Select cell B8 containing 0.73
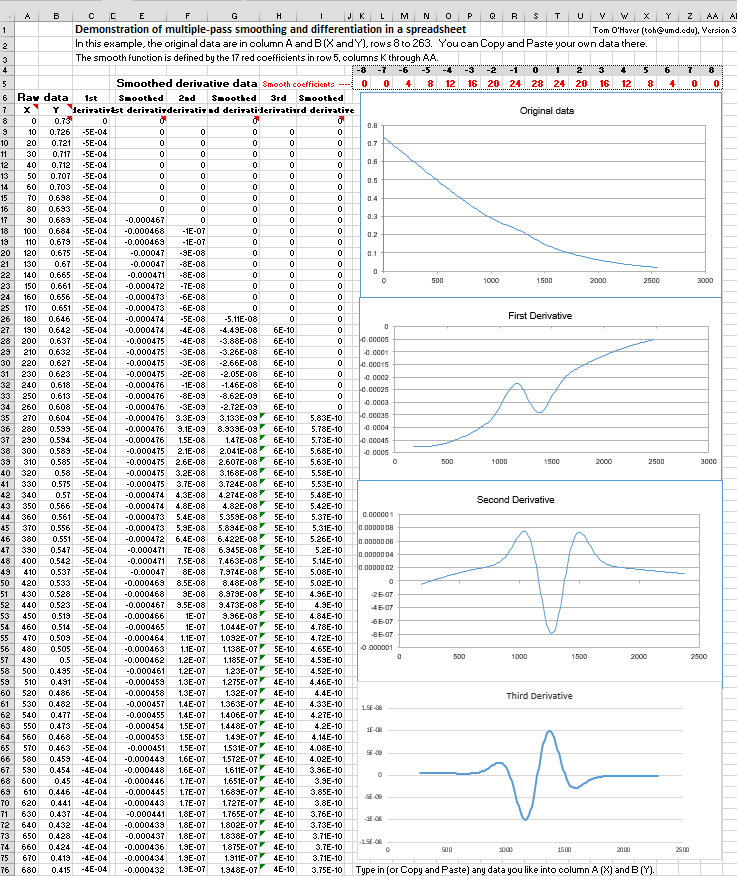737x876 pixels. tap(60, 121)
